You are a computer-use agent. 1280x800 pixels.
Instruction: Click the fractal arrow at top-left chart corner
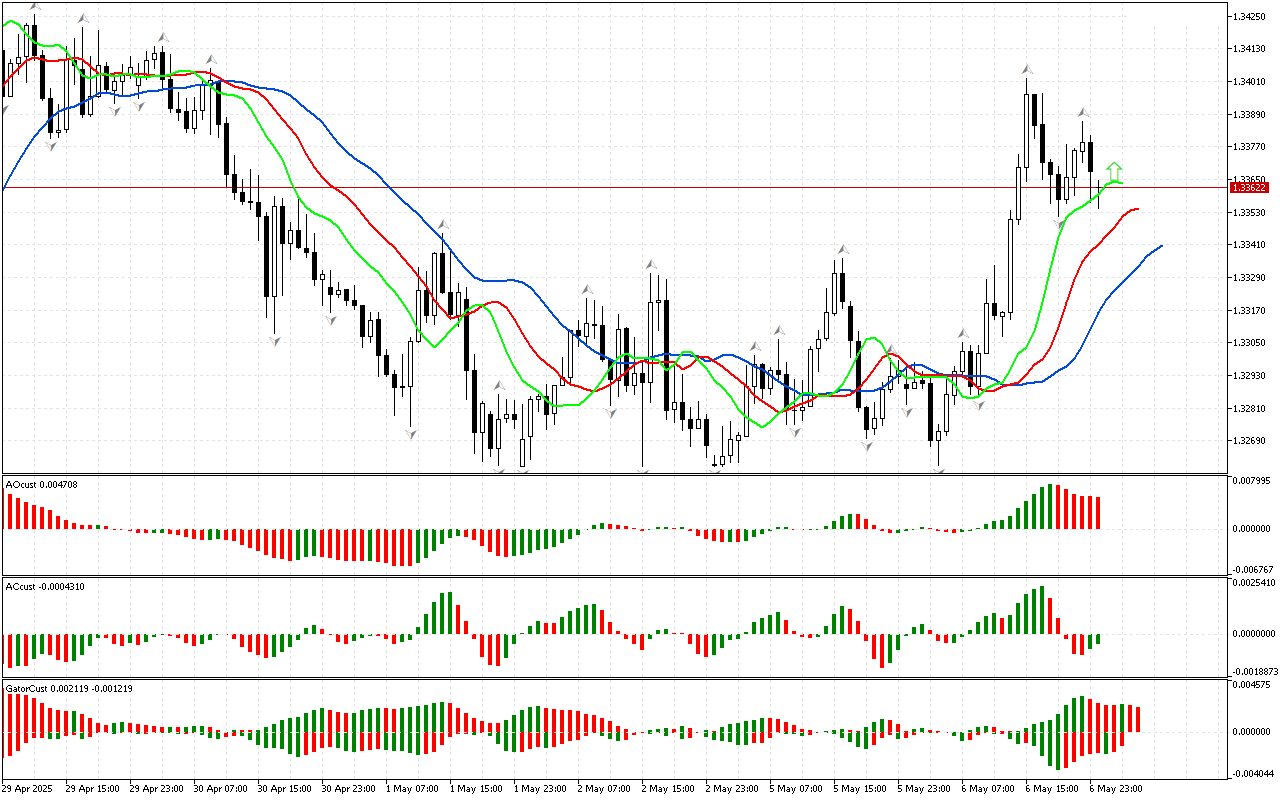click(x=35, y=6)
